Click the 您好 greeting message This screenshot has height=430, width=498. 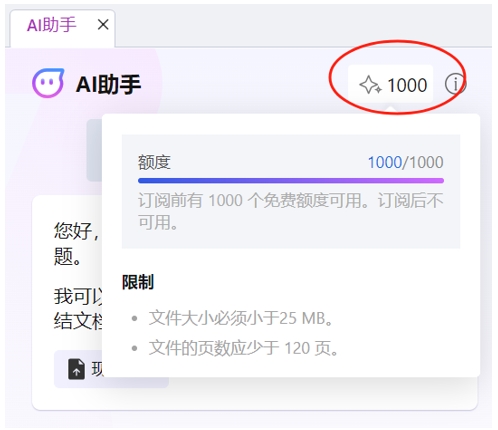(77, 244)
